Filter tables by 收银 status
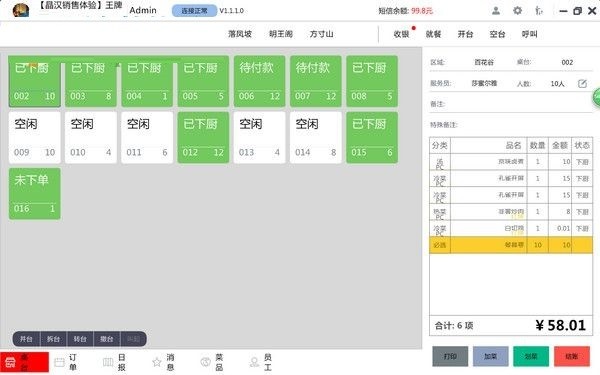Image resolution: width=600 pixels, height=375 pixels. 401,34
